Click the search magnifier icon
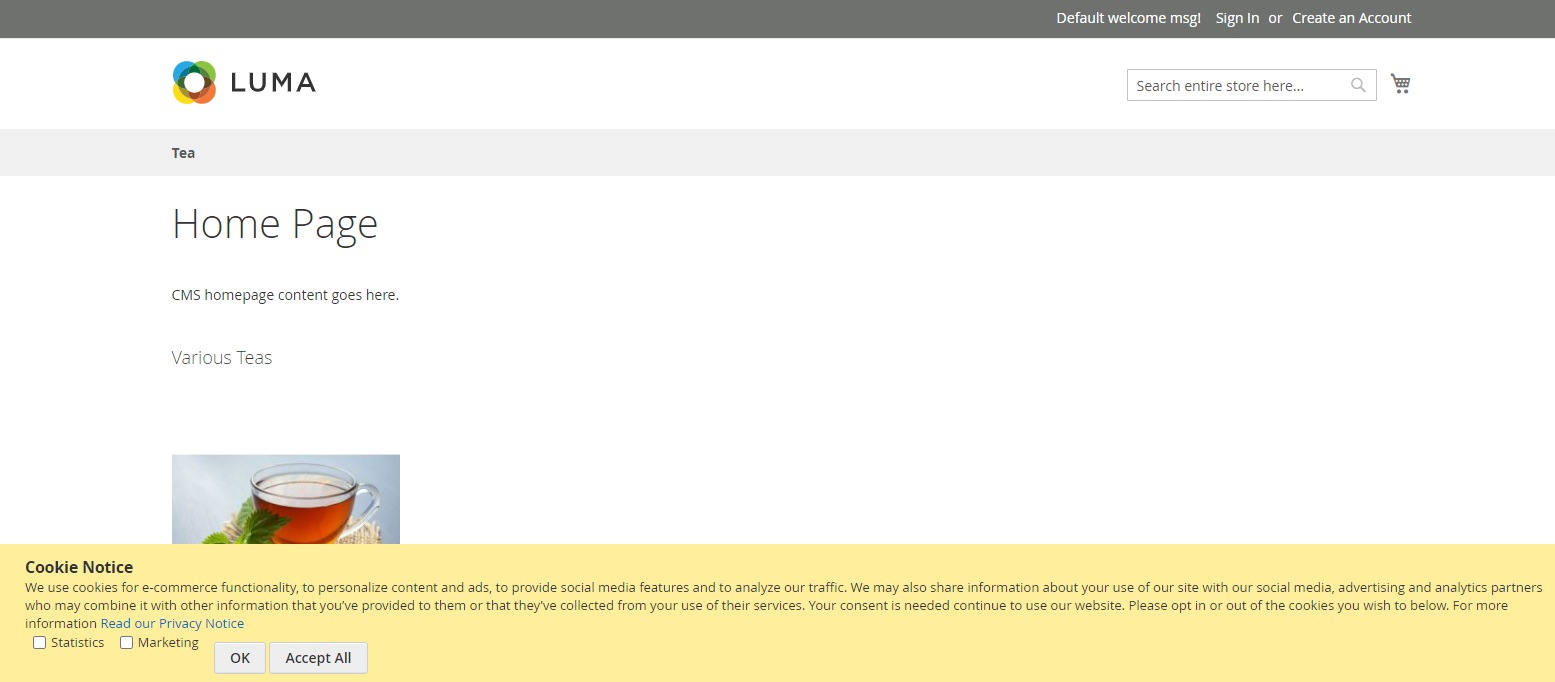 [1358, 85]
